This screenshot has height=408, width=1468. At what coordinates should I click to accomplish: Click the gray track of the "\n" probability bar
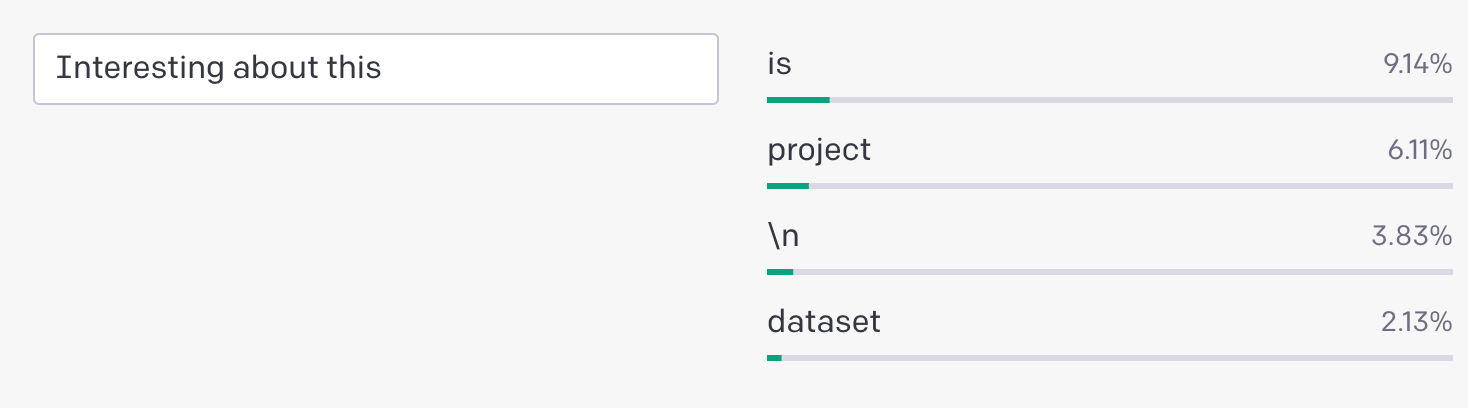point(1120,271)
